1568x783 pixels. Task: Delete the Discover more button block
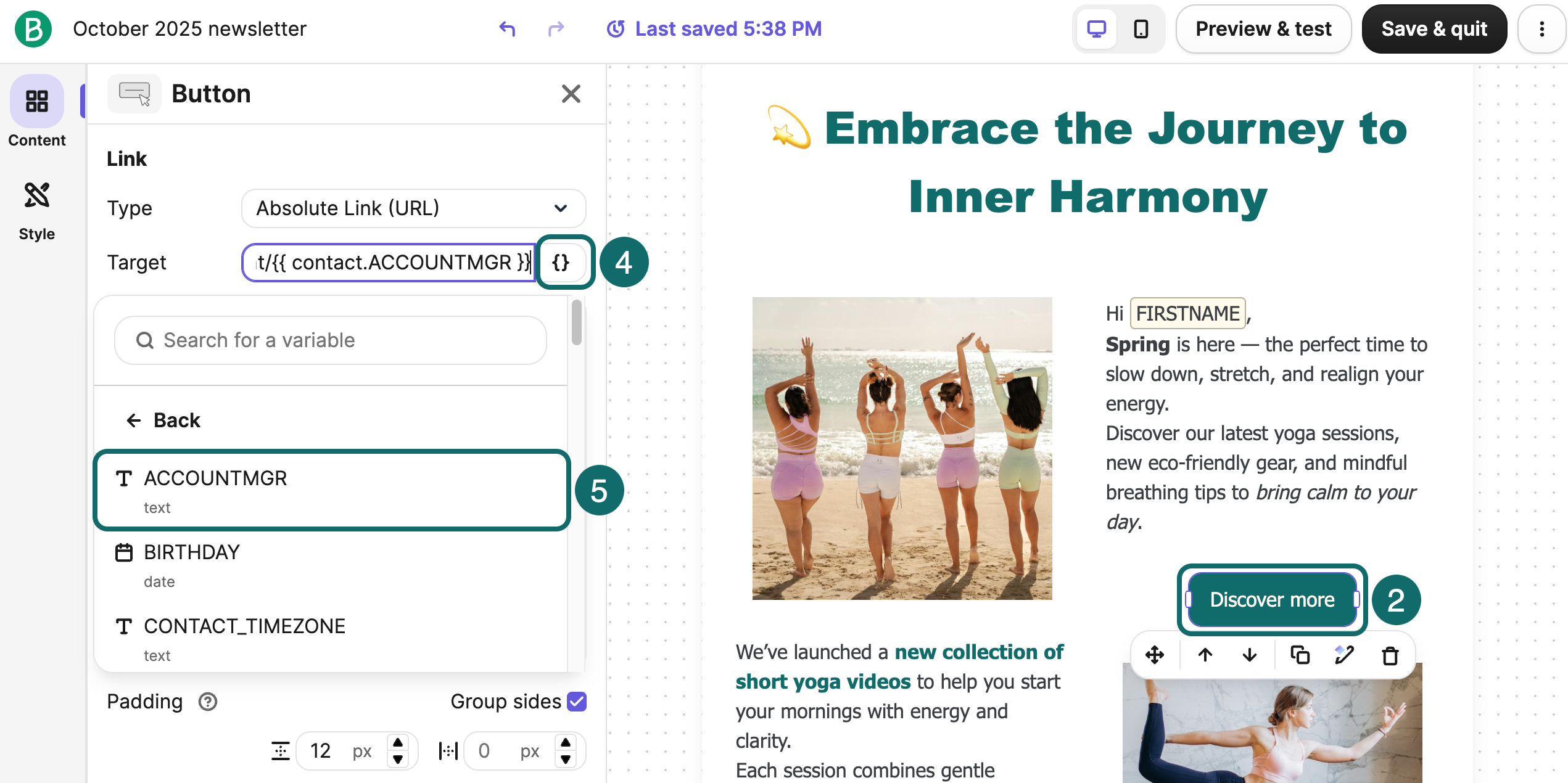pyautogui.click(x=1390, y=655)
